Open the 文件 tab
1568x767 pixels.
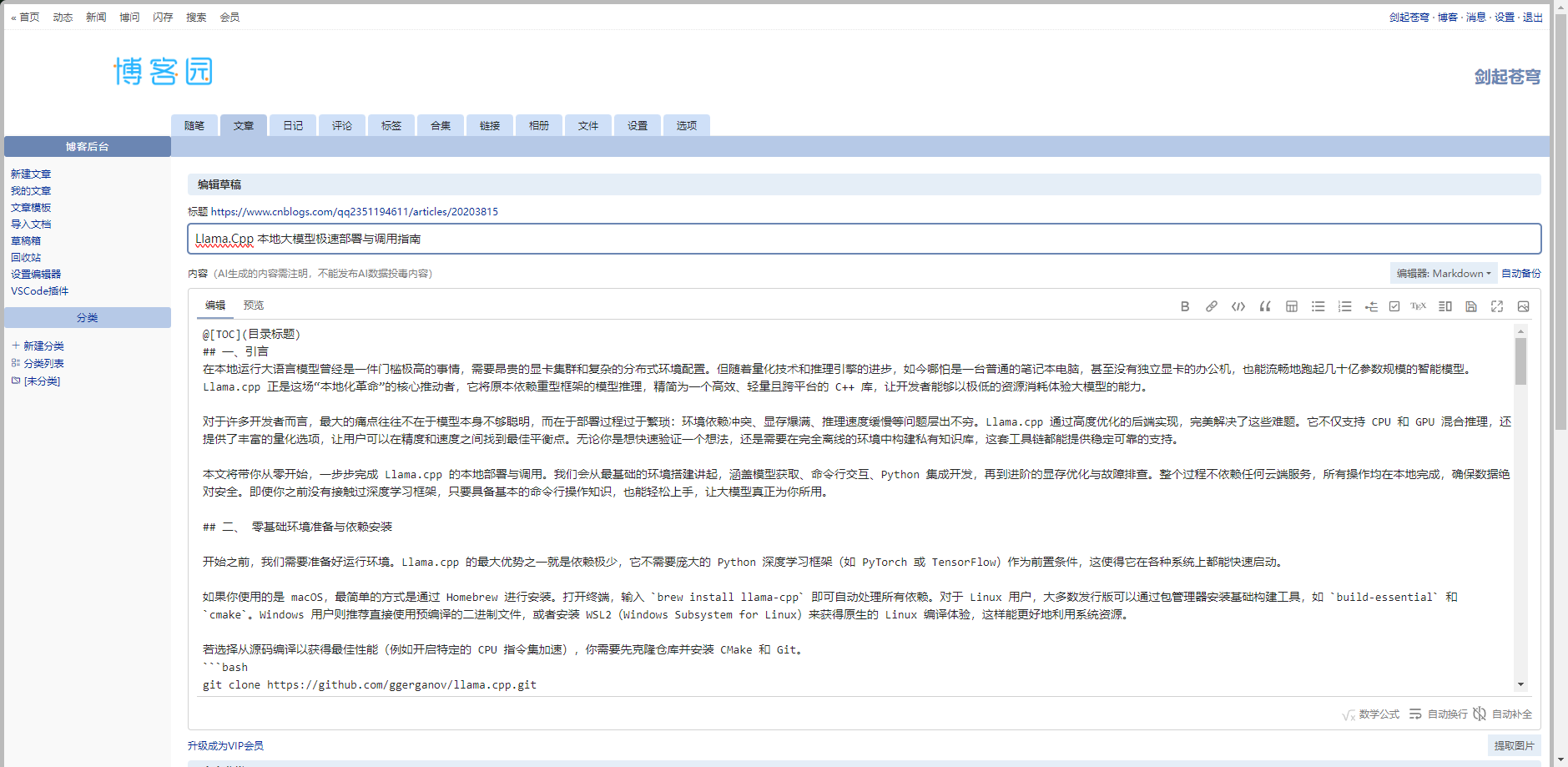pos(588,125)
